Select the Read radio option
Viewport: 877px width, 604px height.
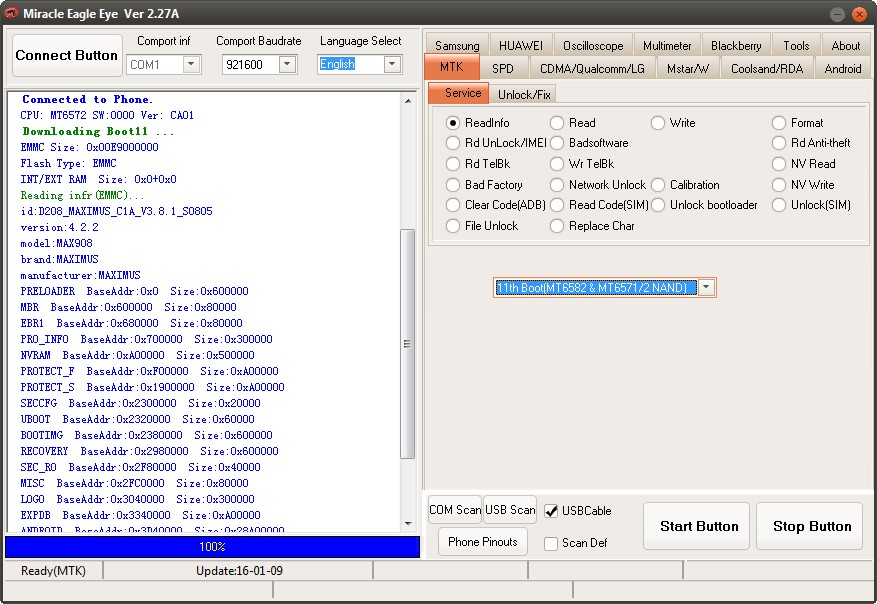click(557, 122)
